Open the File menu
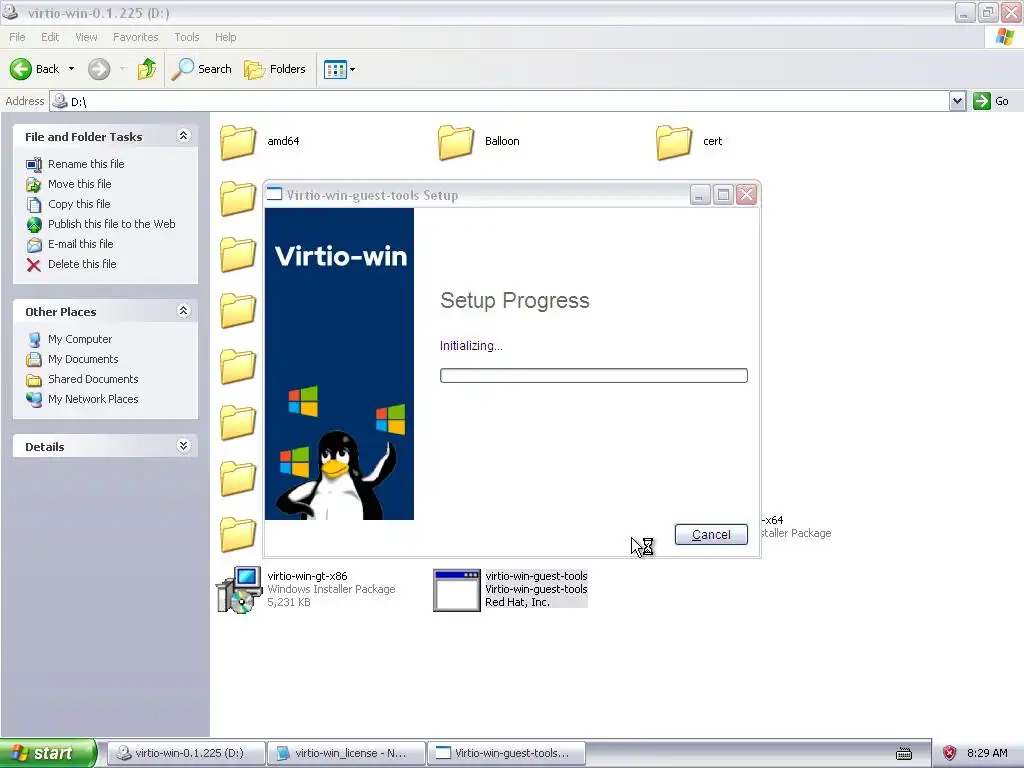 17,37
